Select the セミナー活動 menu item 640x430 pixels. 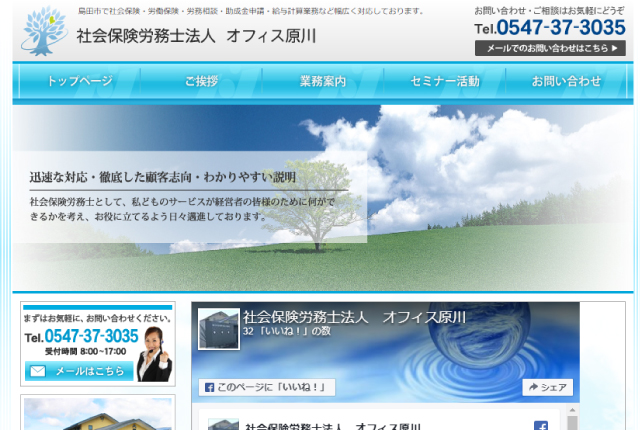[444, 81]
